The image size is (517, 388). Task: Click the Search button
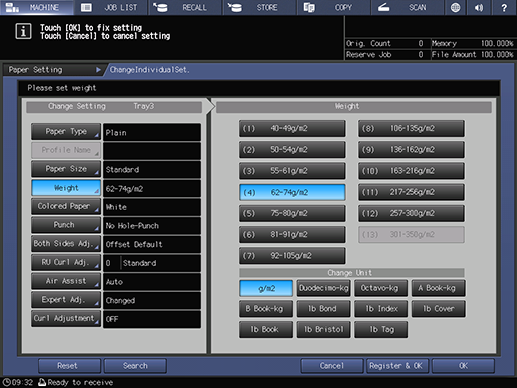tap(135, 366)
